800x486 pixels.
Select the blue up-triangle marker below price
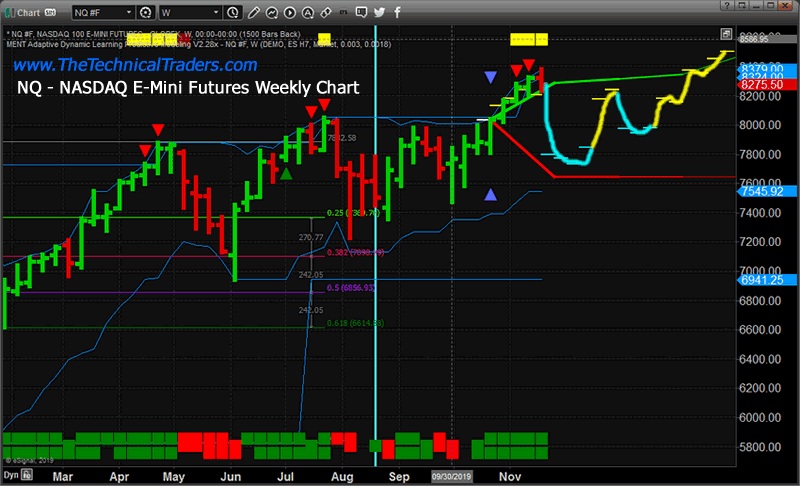490,194
